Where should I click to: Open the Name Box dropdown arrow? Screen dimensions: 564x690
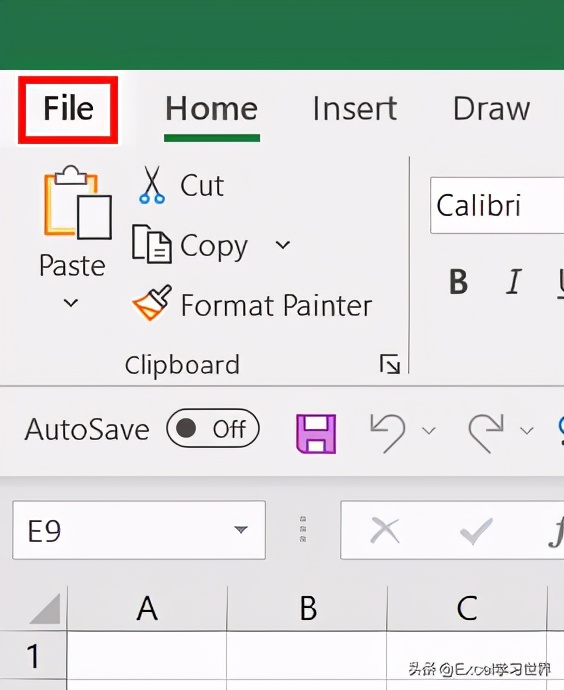tap(241, 529)
